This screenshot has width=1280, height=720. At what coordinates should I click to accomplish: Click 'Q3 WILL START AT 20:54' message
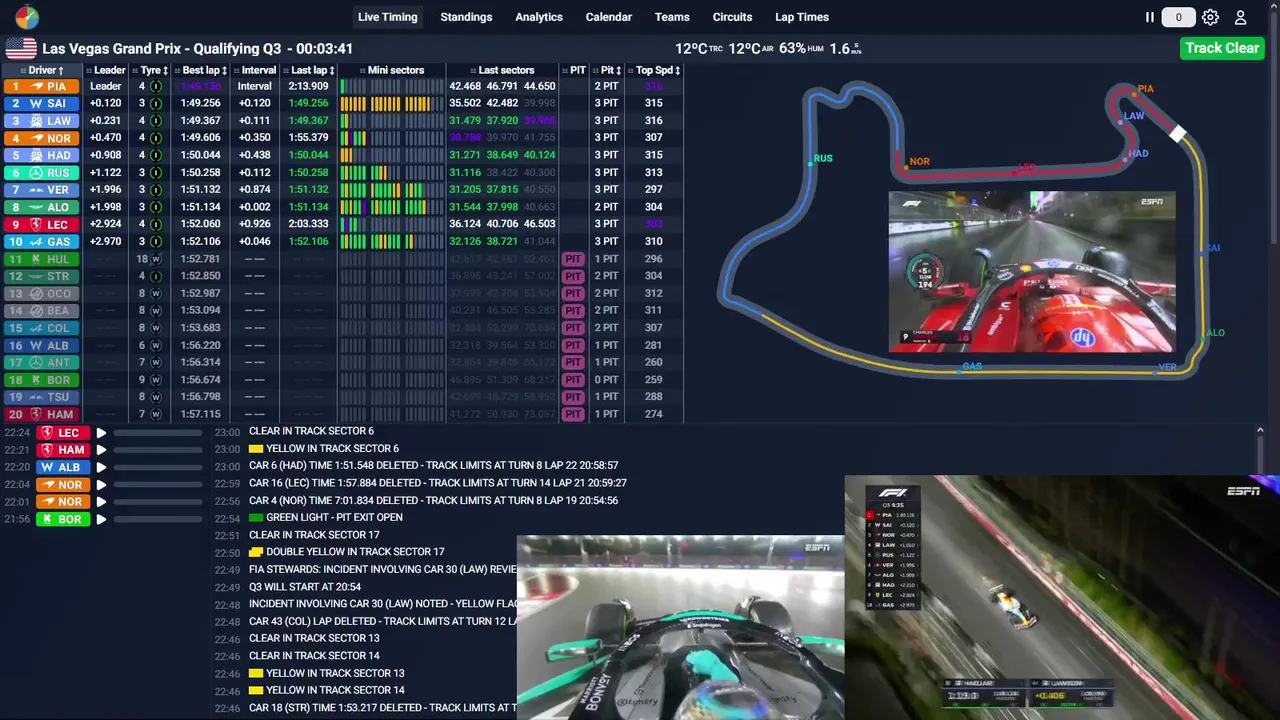tap(305, 587)
